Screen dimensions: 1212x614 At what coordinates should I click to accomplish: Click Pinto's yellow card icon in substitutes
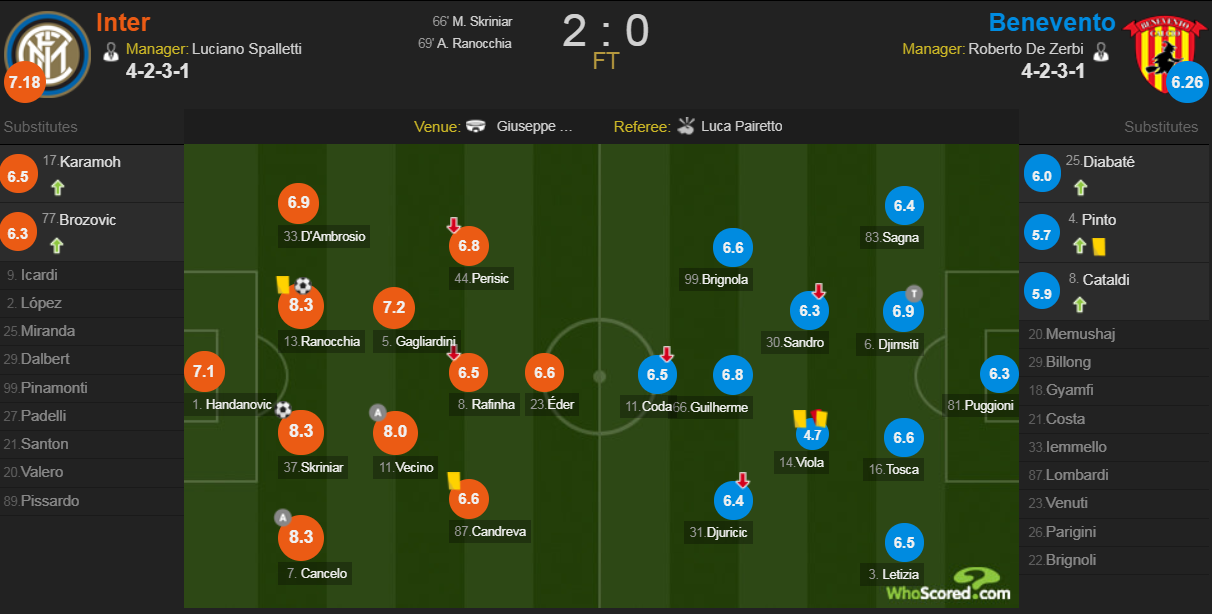(x=1098, y=245)
